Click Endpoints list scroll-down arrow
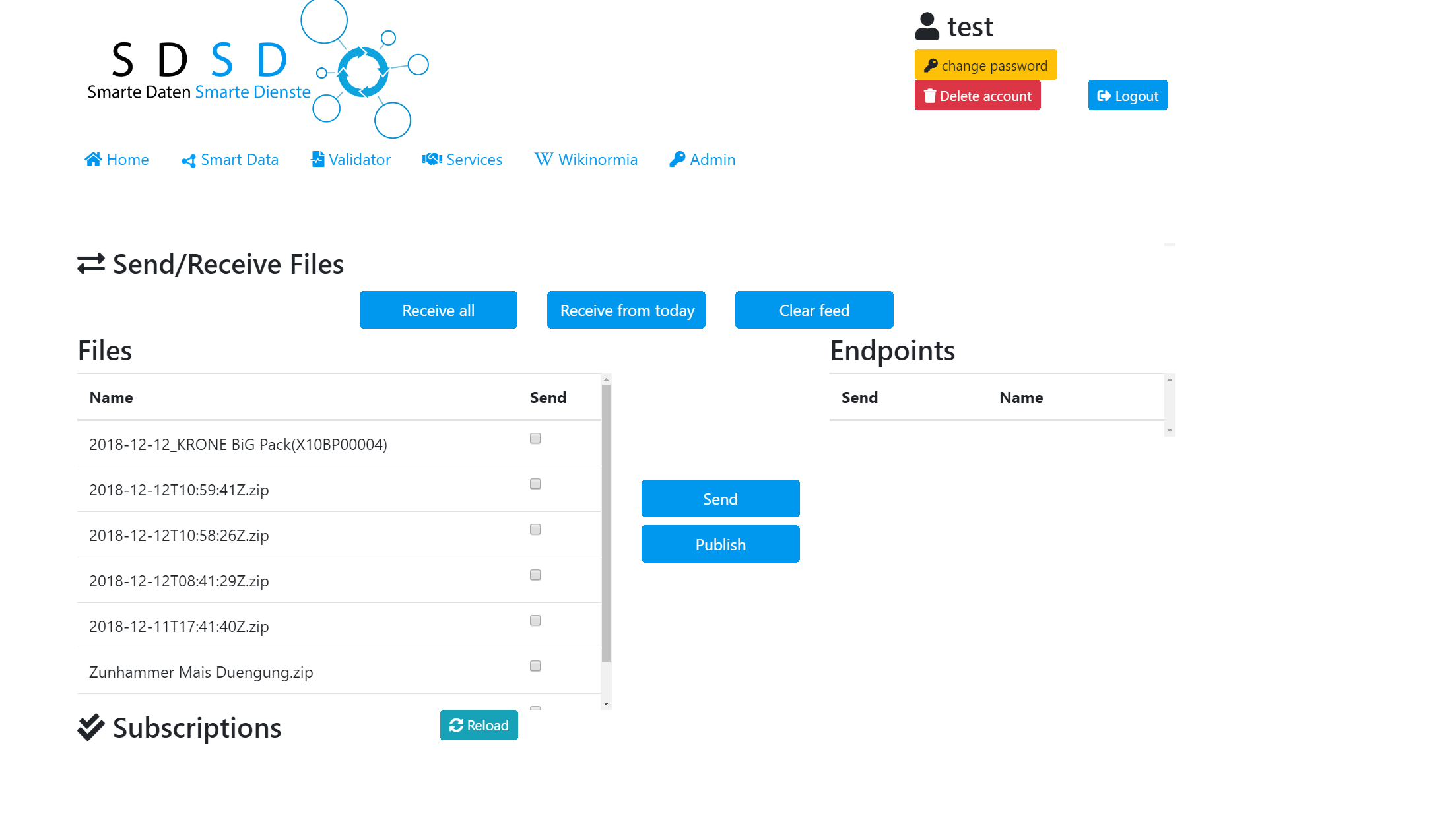 [x=1170, y=431]
